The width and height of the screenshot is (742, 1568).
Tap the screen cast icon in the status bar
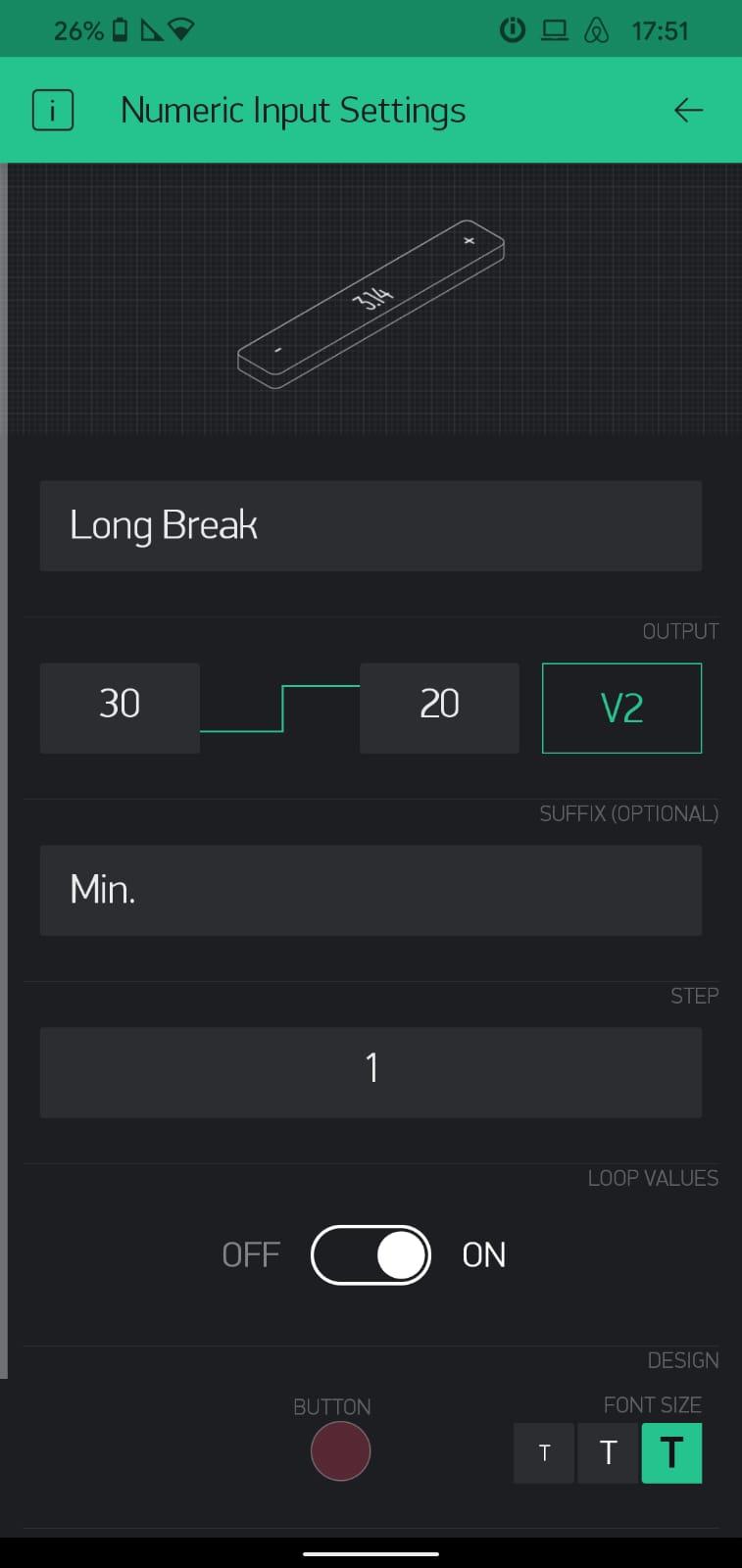[x=555, y=29]
